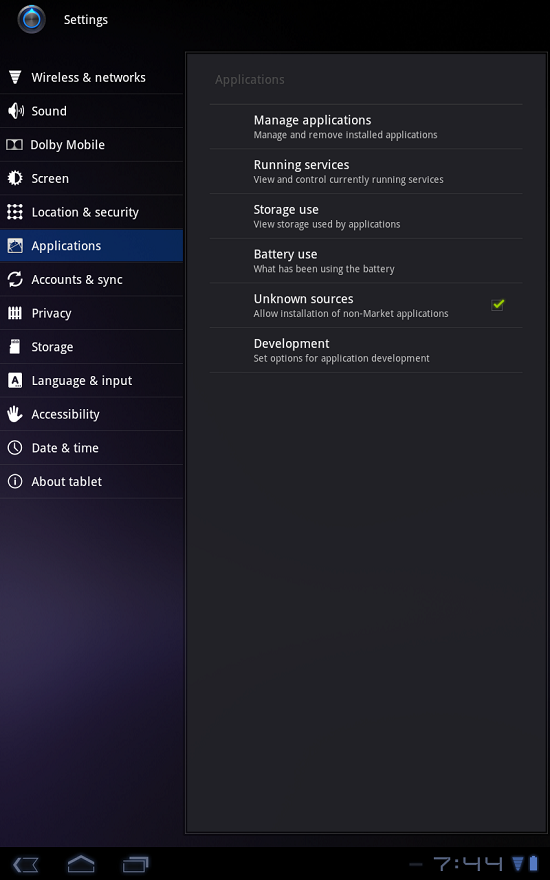The image size is (550, 880).
Task: Tap the 7:44 clock in system bar
Action: tap(468, 864)
